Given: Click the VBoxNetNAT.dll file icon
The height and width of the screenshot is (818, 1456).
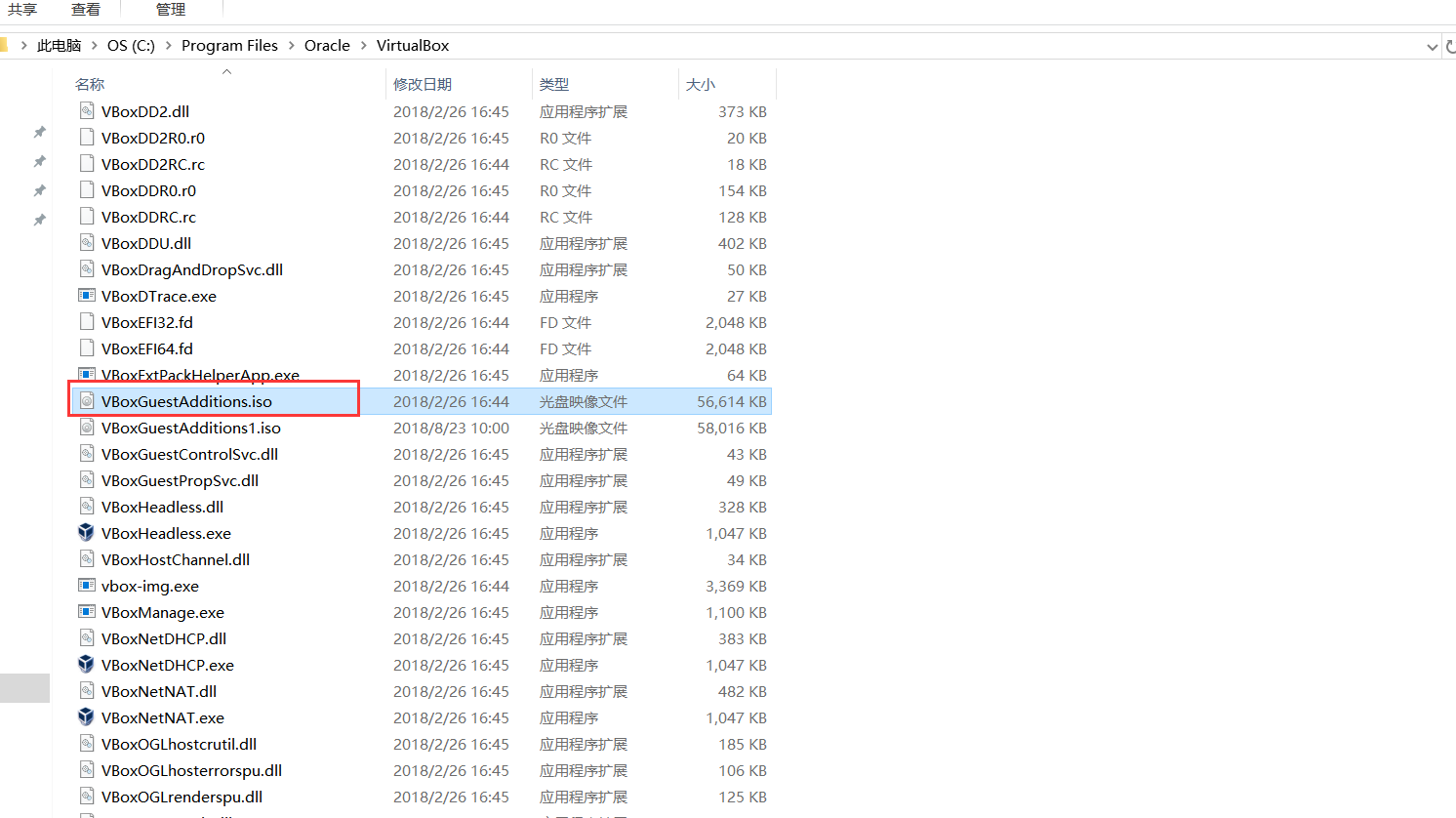Looking at the screenshot, I should pos(87,691).
